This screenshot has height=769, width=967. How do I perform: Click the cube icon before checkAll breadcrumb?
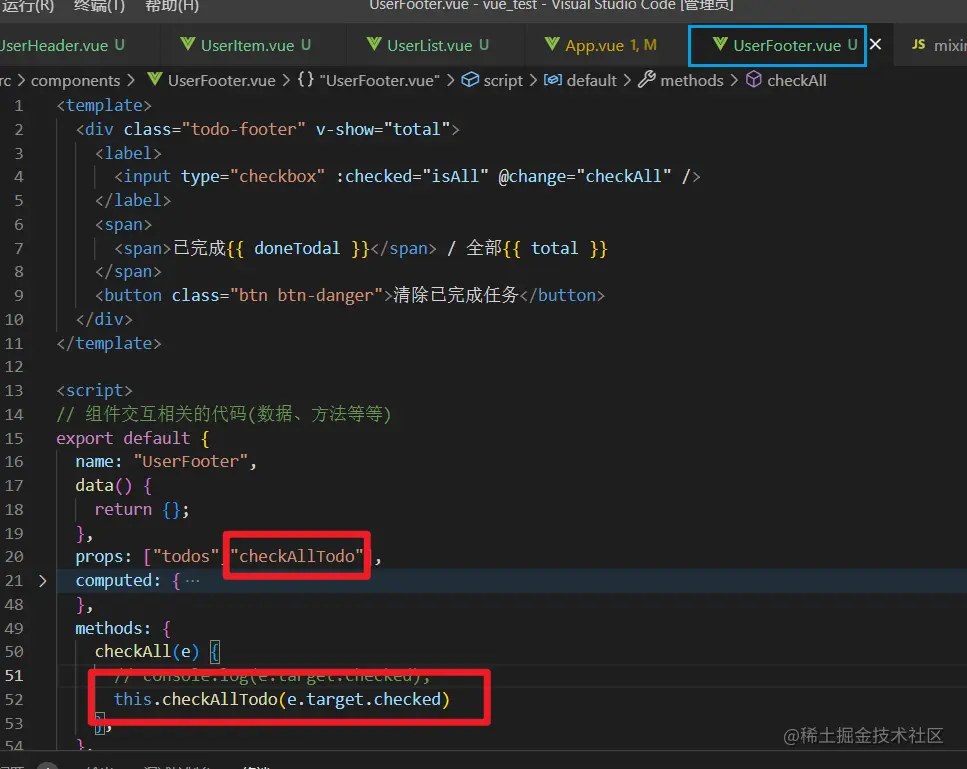tap(754, 80)
